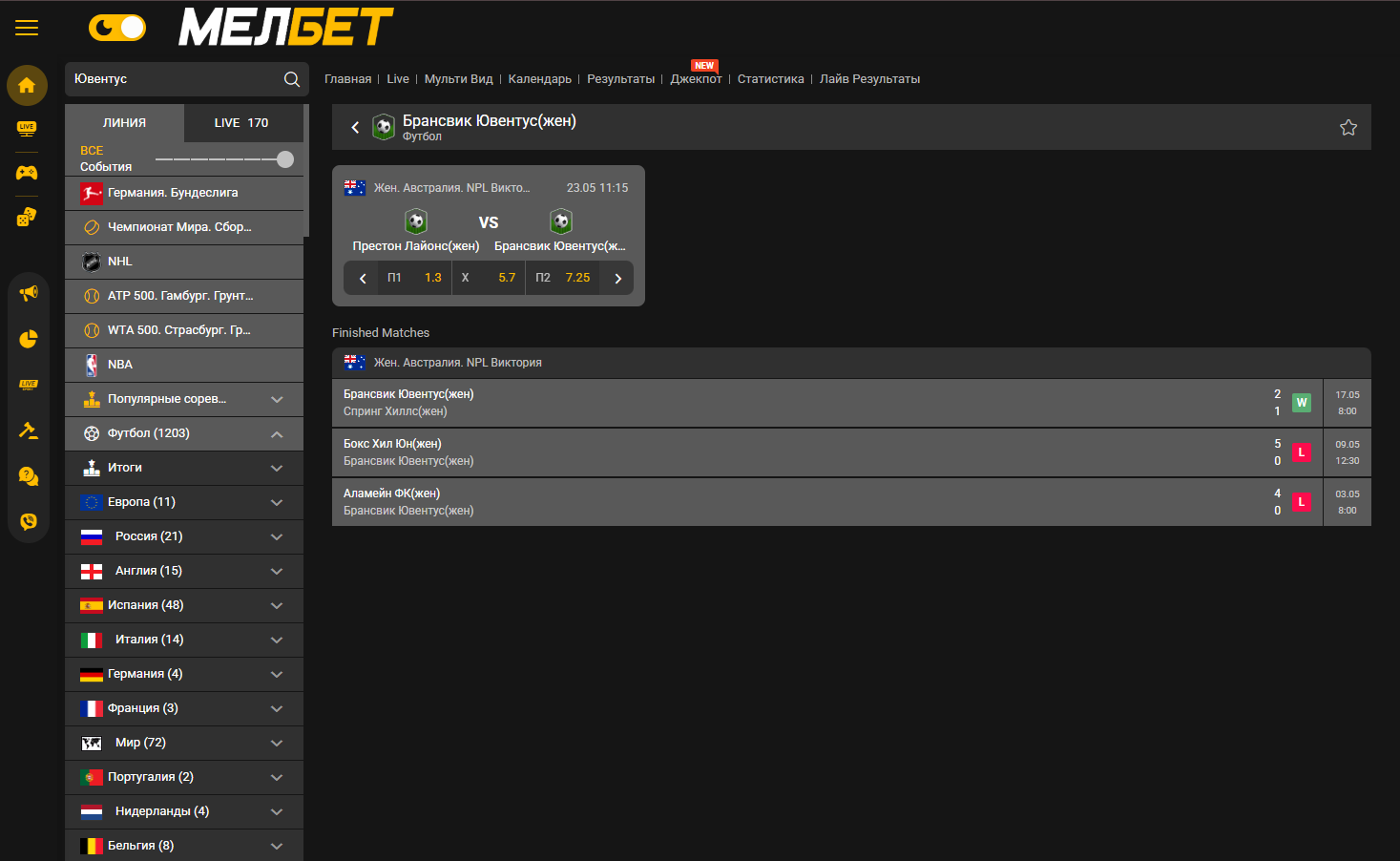Expand Португалия (2) category

click(184, 777)
